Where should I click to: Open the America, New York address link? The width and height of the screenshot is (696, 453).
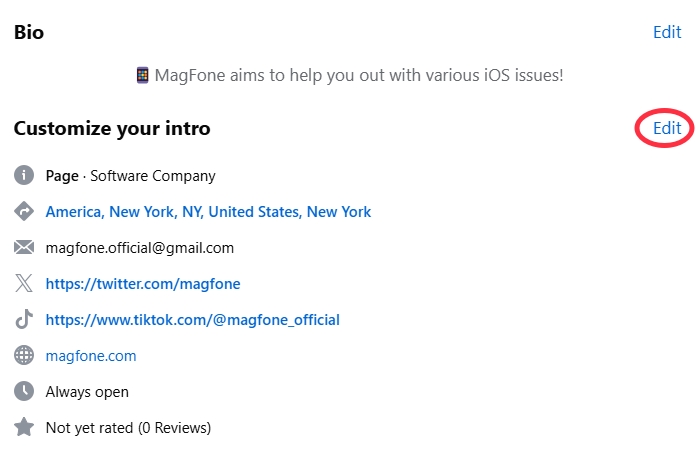208,212
